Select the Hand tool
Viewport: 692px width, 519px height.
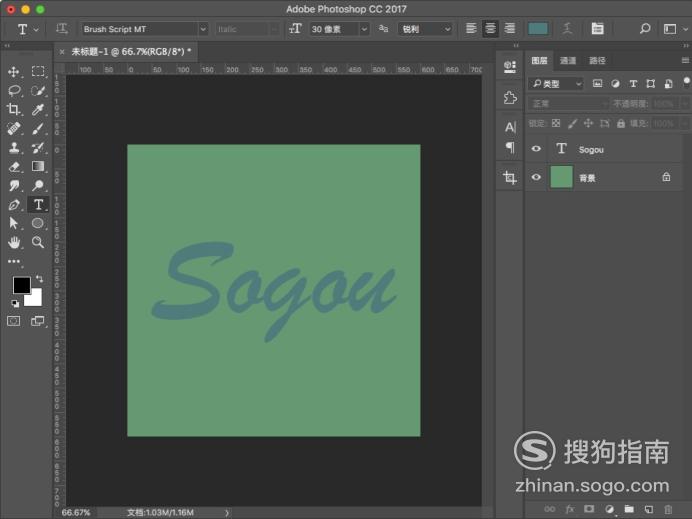tap(14, 242)
